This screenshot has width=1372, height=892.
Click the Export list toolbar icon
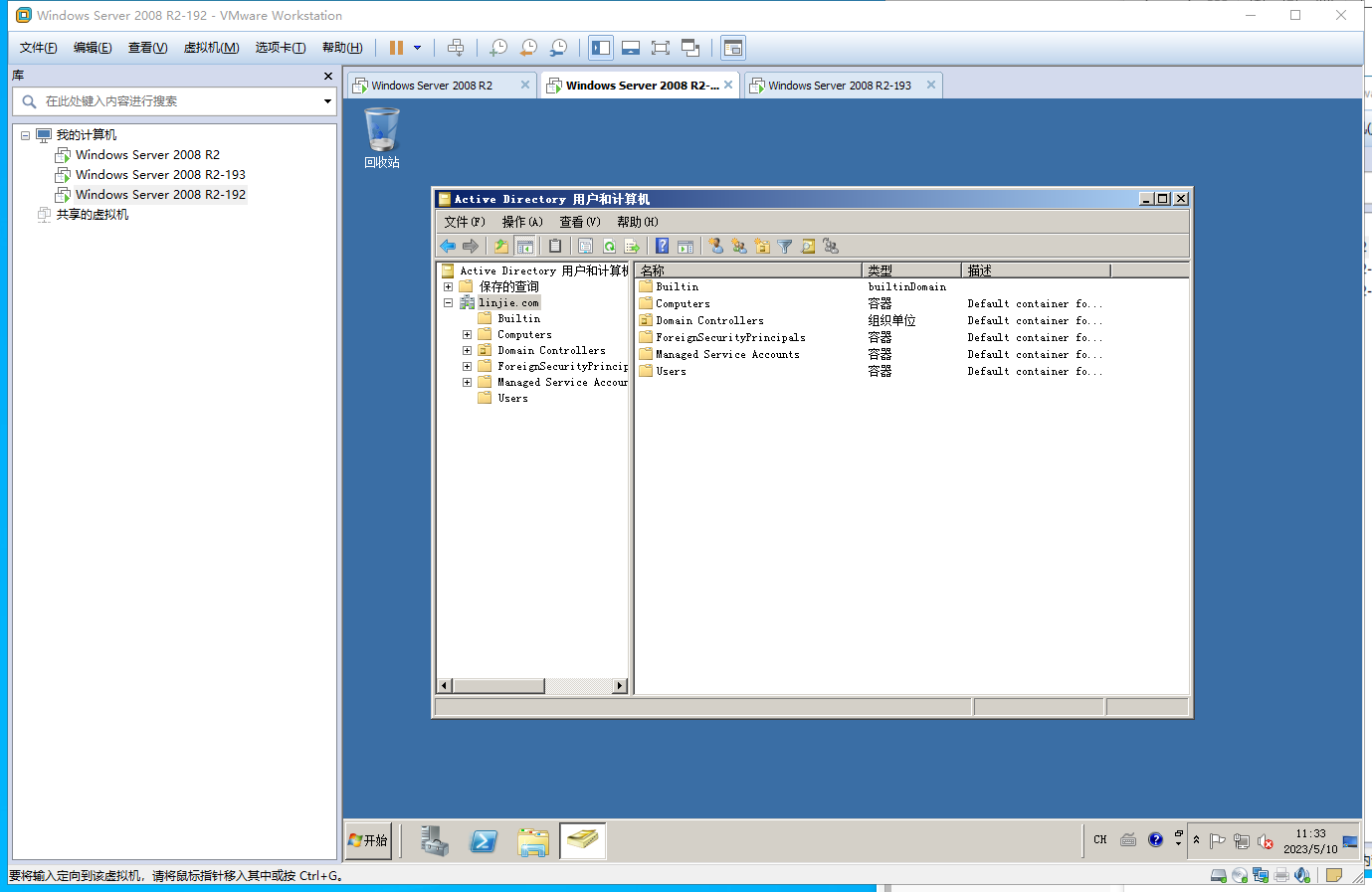pos(632,247)
